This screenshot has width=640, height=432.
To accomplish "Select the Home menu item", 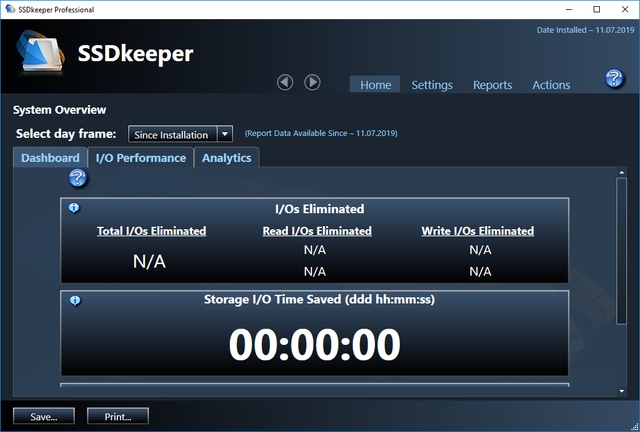I will point(375,85).
